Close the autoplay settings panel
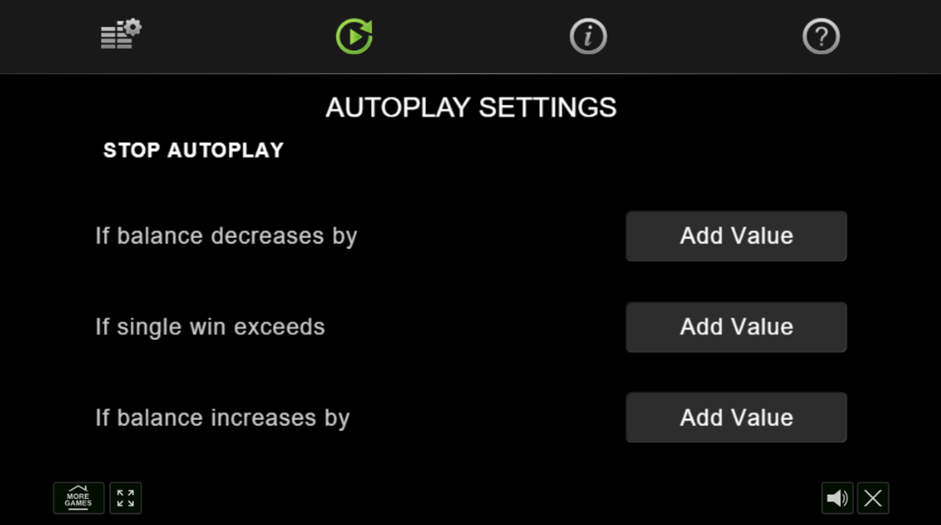The width and height of the screenshot is (941, 525). pyautogui.click(x=873, y=498)
